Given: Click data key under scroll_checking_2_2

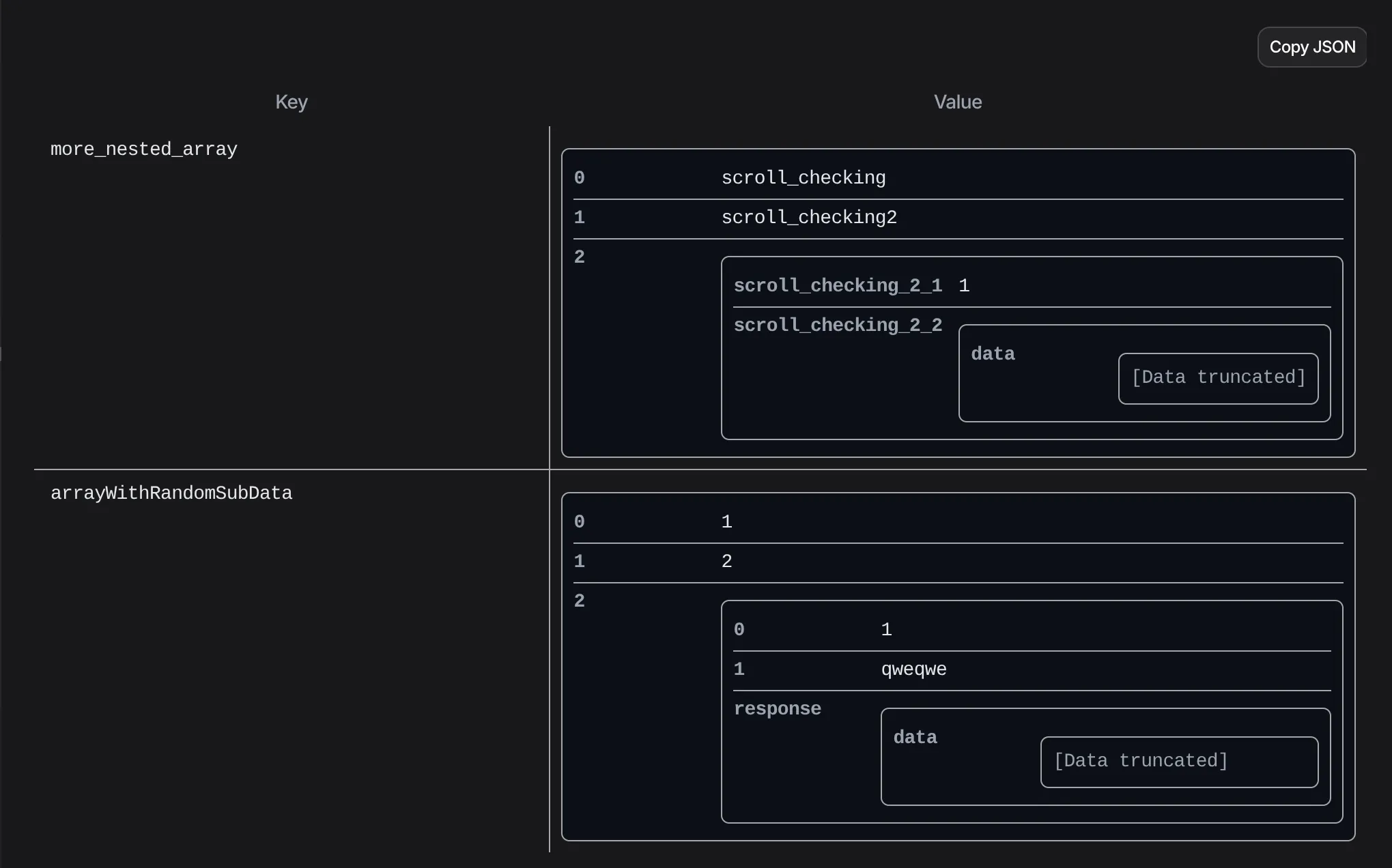Looking at the screenshot, I should tap(993, 354).
